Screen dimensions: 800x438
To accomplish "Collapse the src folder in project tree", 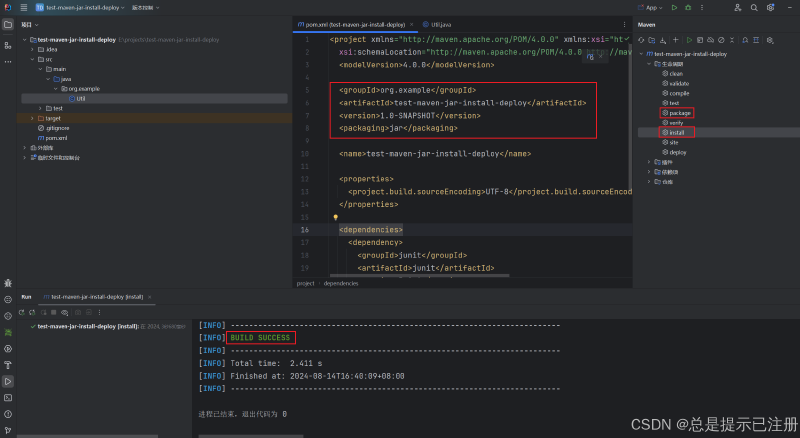I will [x=32, y=59].
